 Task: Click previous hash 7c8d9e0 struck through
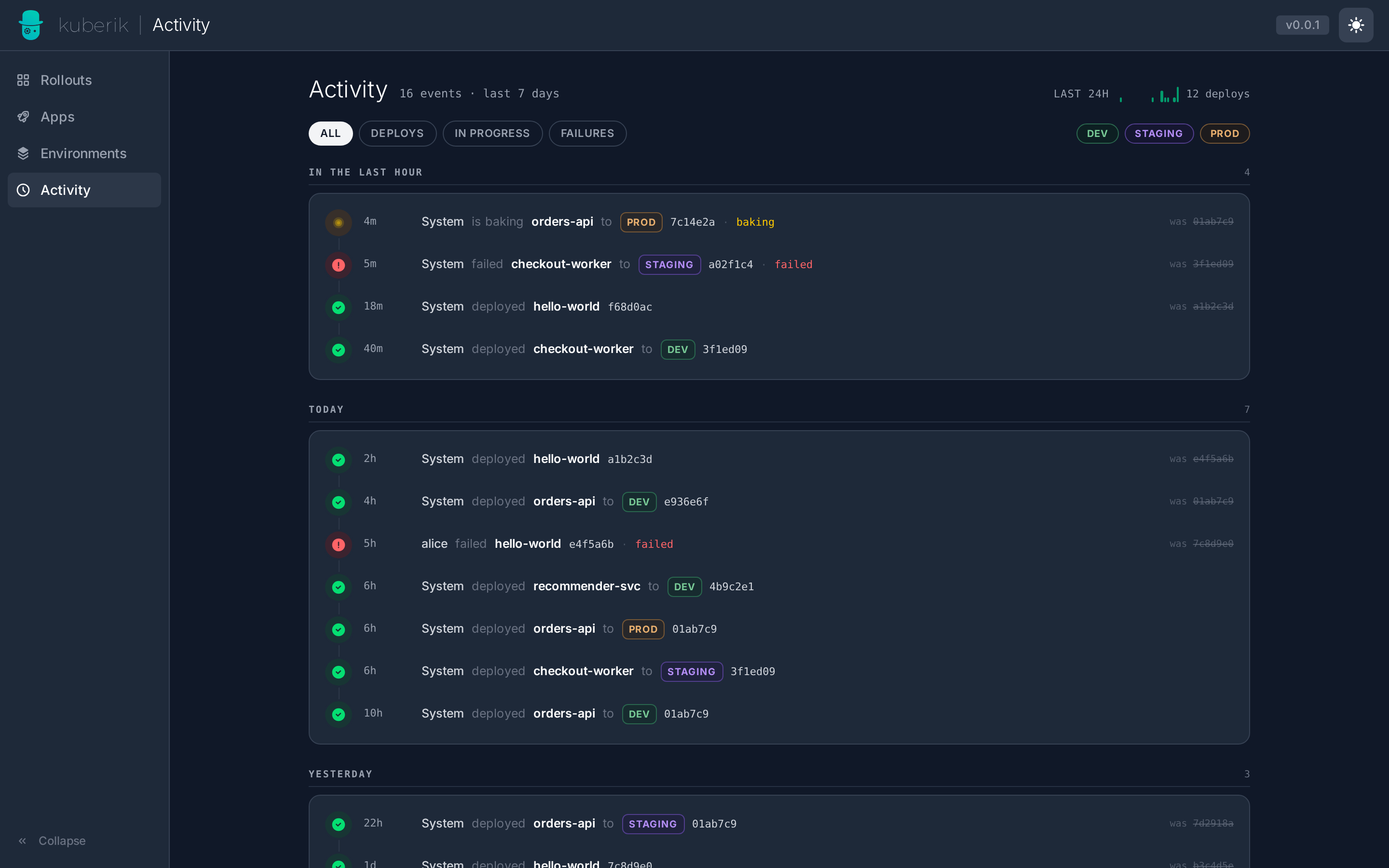pyautogui.click(x=1213, y=543)
